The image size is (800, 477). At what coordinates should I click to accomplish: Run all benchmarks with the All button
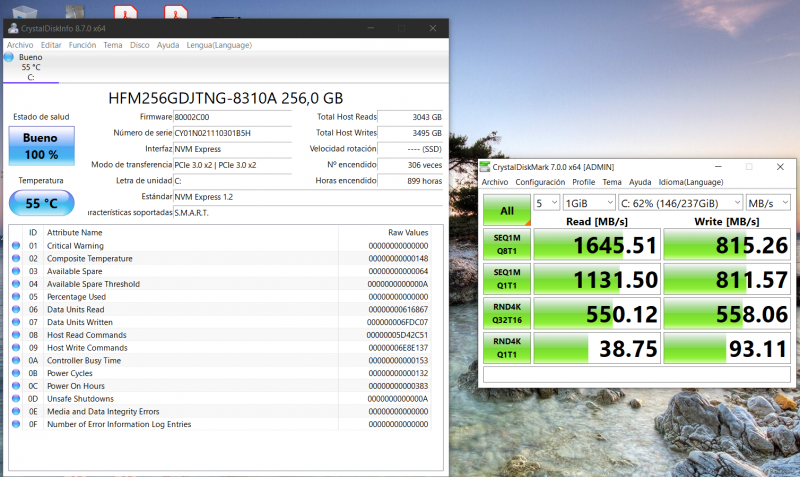coord(507,210)
